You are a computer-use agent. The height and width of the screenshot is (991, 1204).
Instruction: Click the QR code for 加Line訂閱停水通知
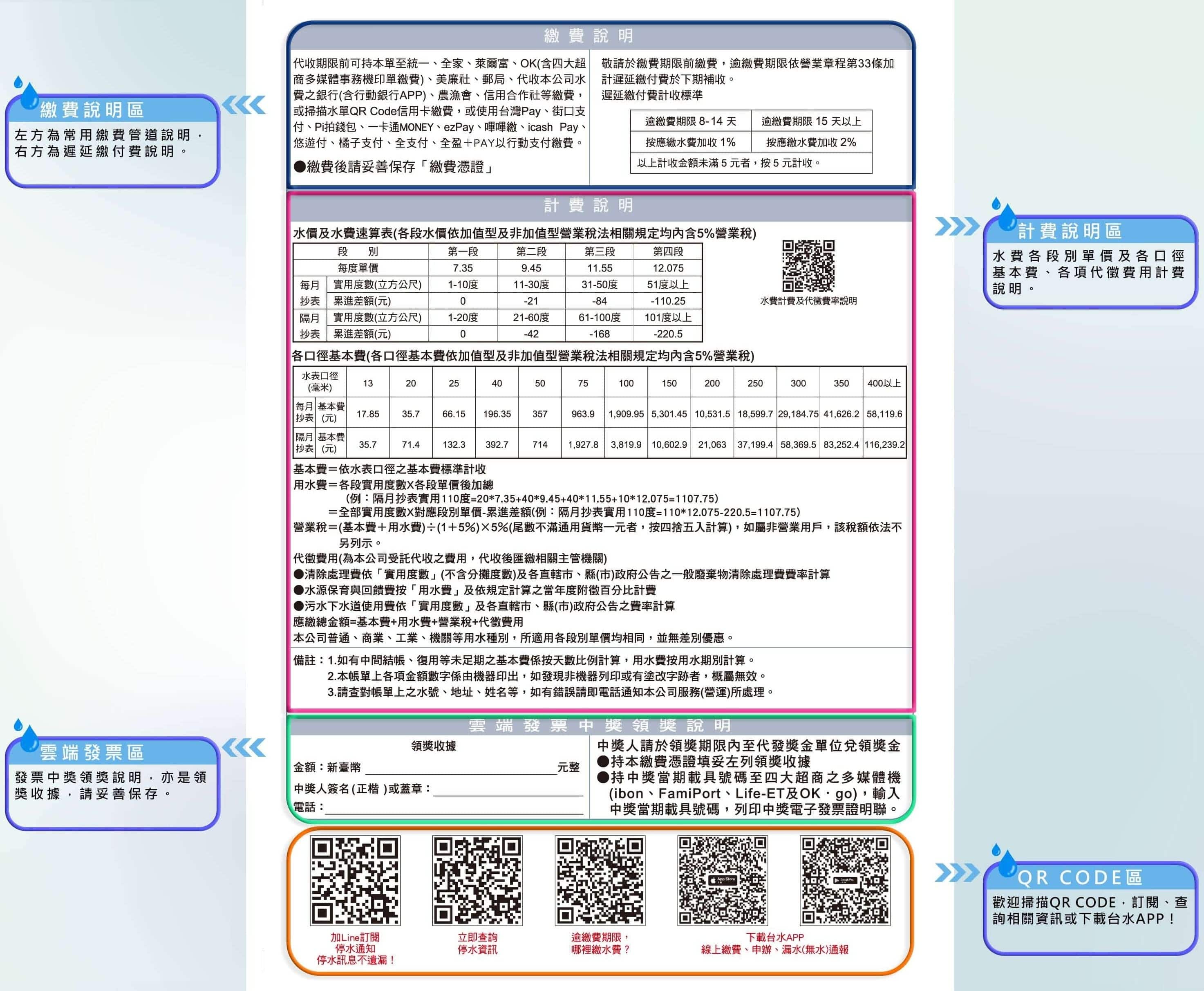355,881
